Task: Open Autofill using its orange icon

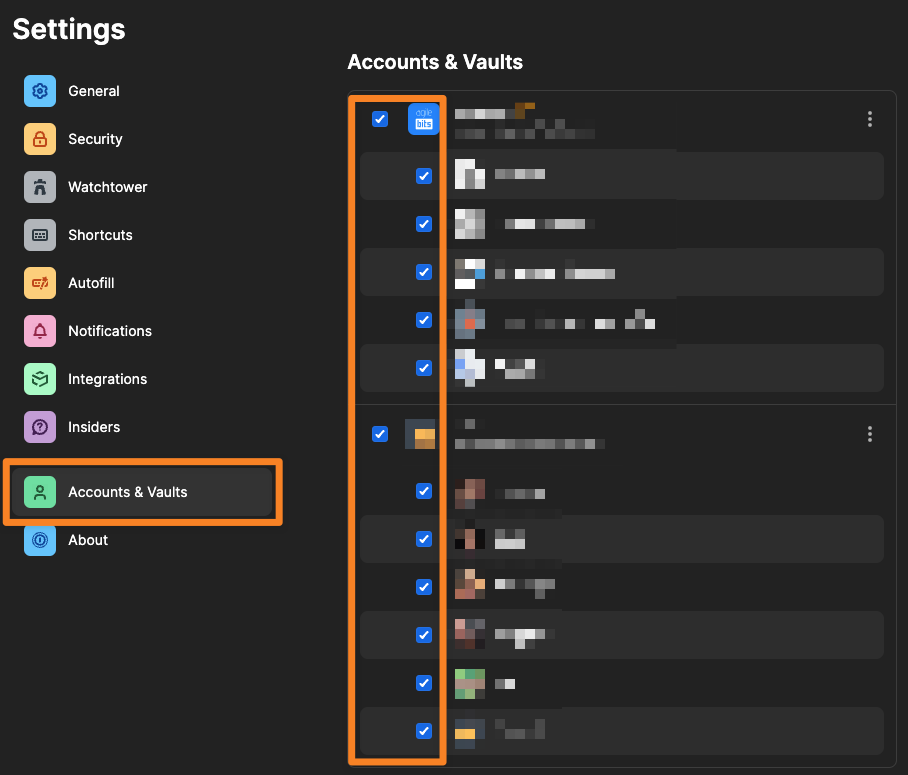Action: pyautogui.click(x=40, y=283)
